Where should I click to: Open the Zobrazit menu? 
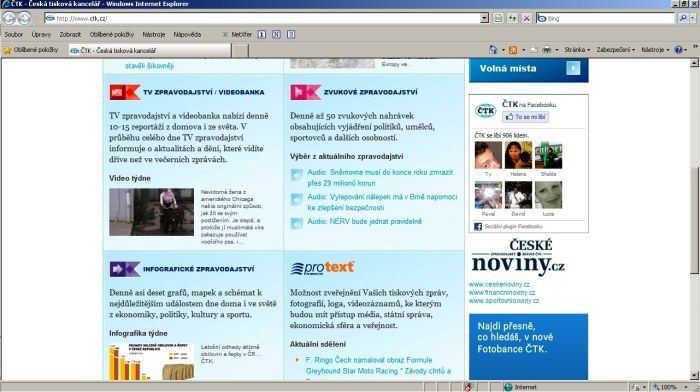[x=70, y=34]
